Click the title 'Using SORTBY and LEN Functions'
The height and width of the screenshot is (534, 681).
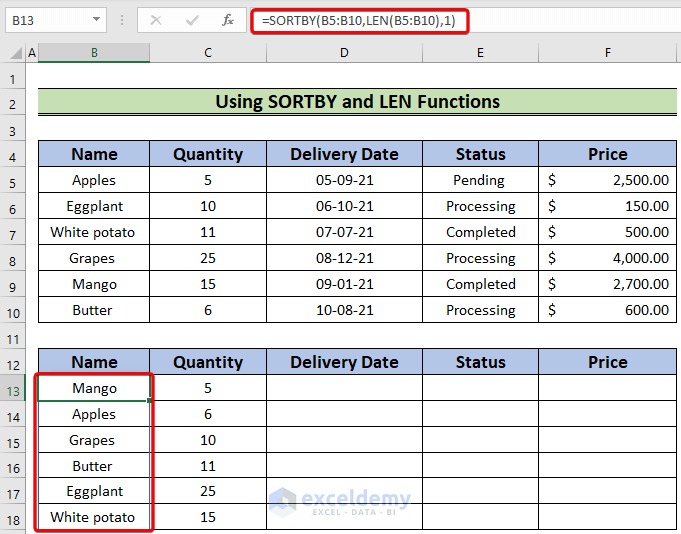[357, 102]
